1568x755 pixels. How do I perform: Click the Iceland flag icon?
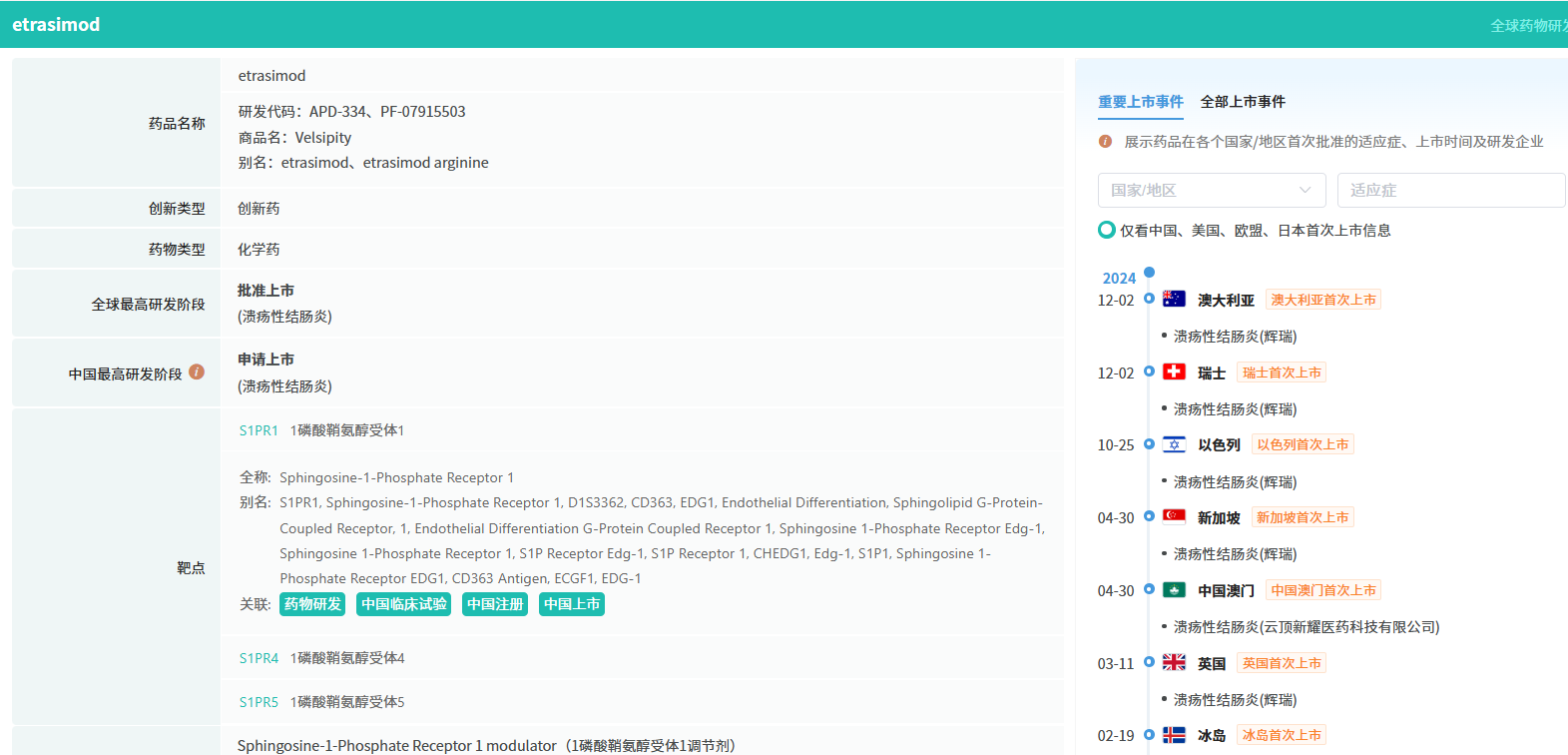coord(1174,735)
